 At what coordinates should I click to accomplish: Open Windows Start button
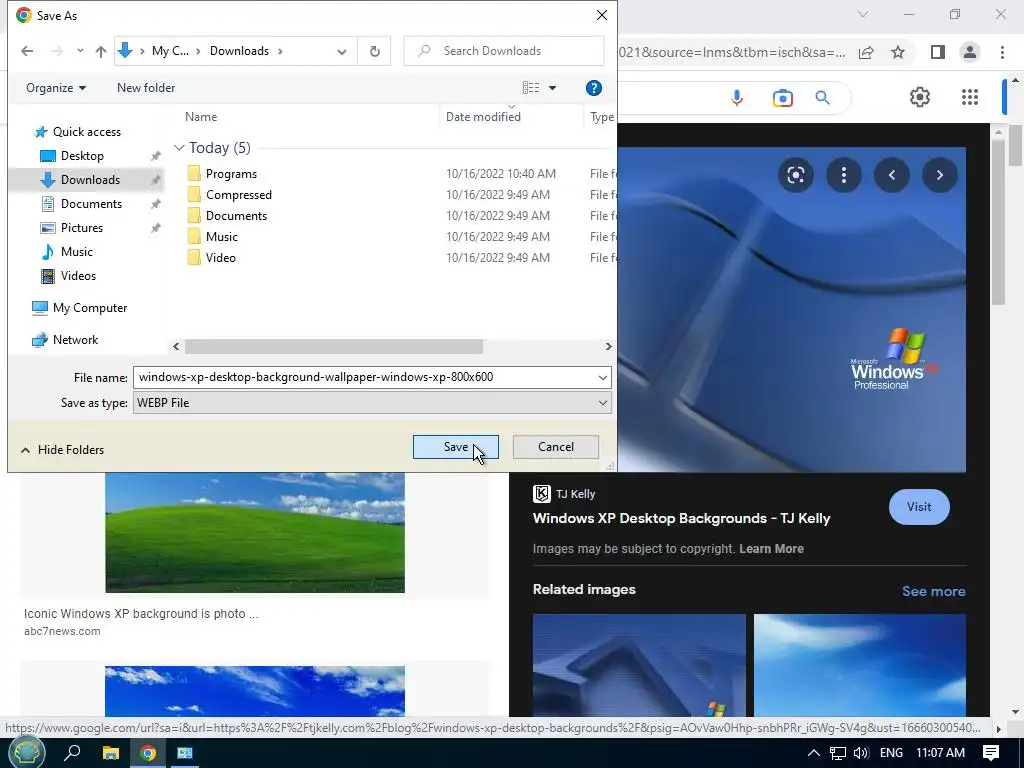[x=26, y=752]
